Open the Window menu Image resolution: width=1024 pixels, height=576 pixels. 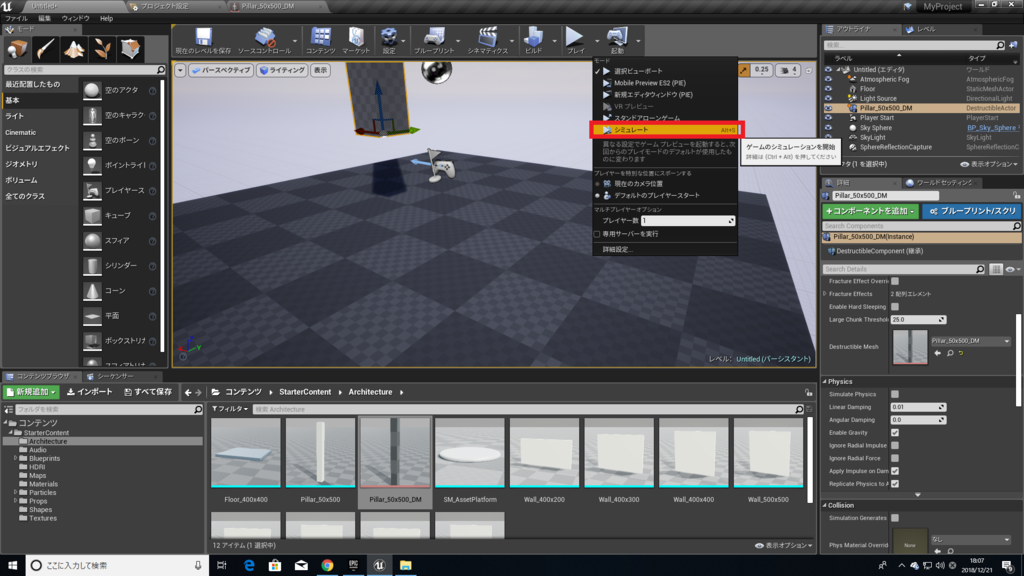(x=75, y=18)
